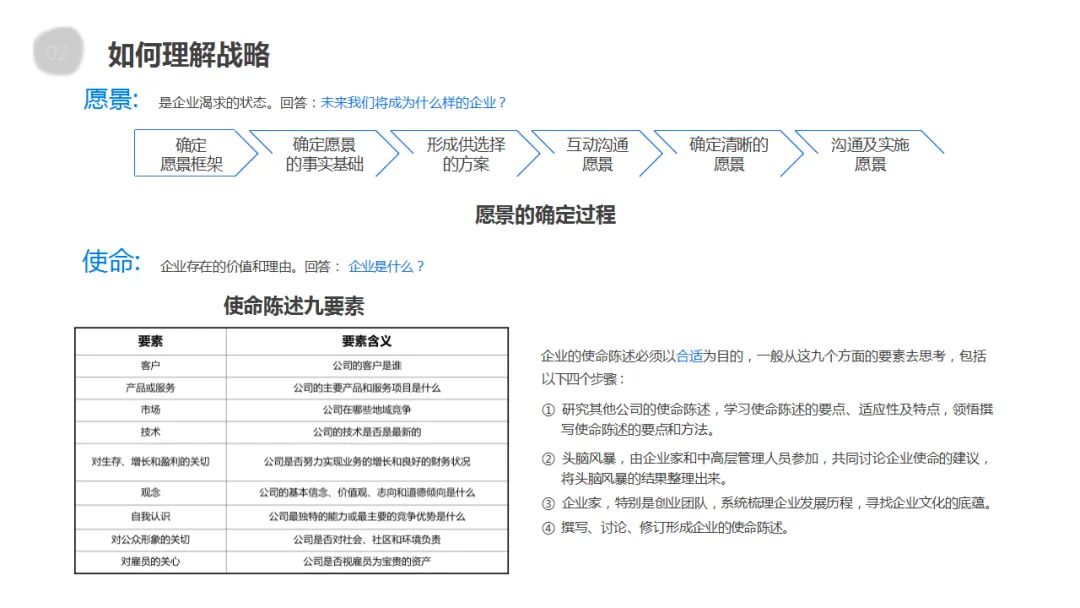1080x608 pixels.
Task: Click the cell 公司的客户是谁
Action: point(367,365)
